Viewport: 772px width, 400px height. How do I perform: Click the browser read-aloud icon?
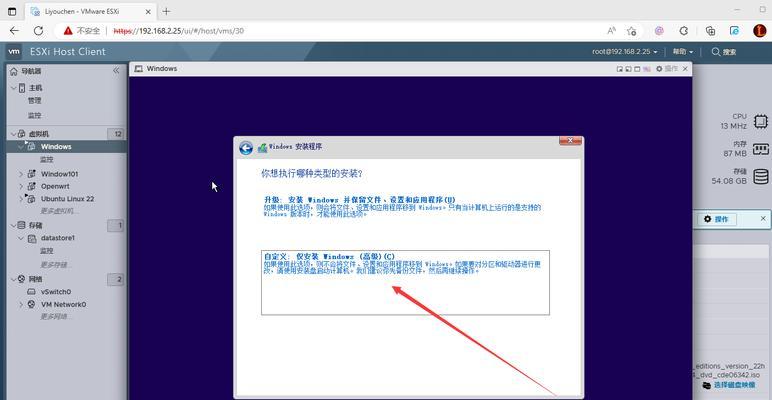pos(611,31)
